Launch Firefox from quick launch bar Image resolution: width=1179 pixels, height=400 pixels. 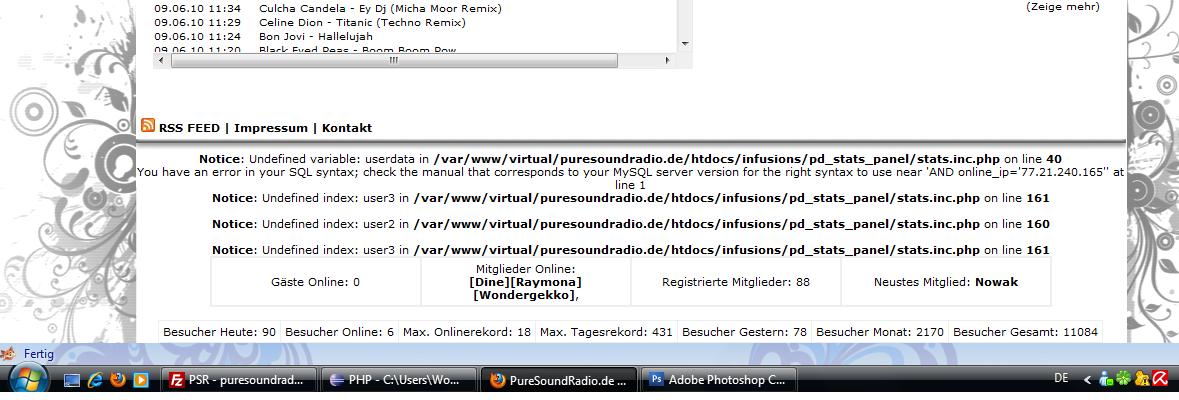point(118,380)
